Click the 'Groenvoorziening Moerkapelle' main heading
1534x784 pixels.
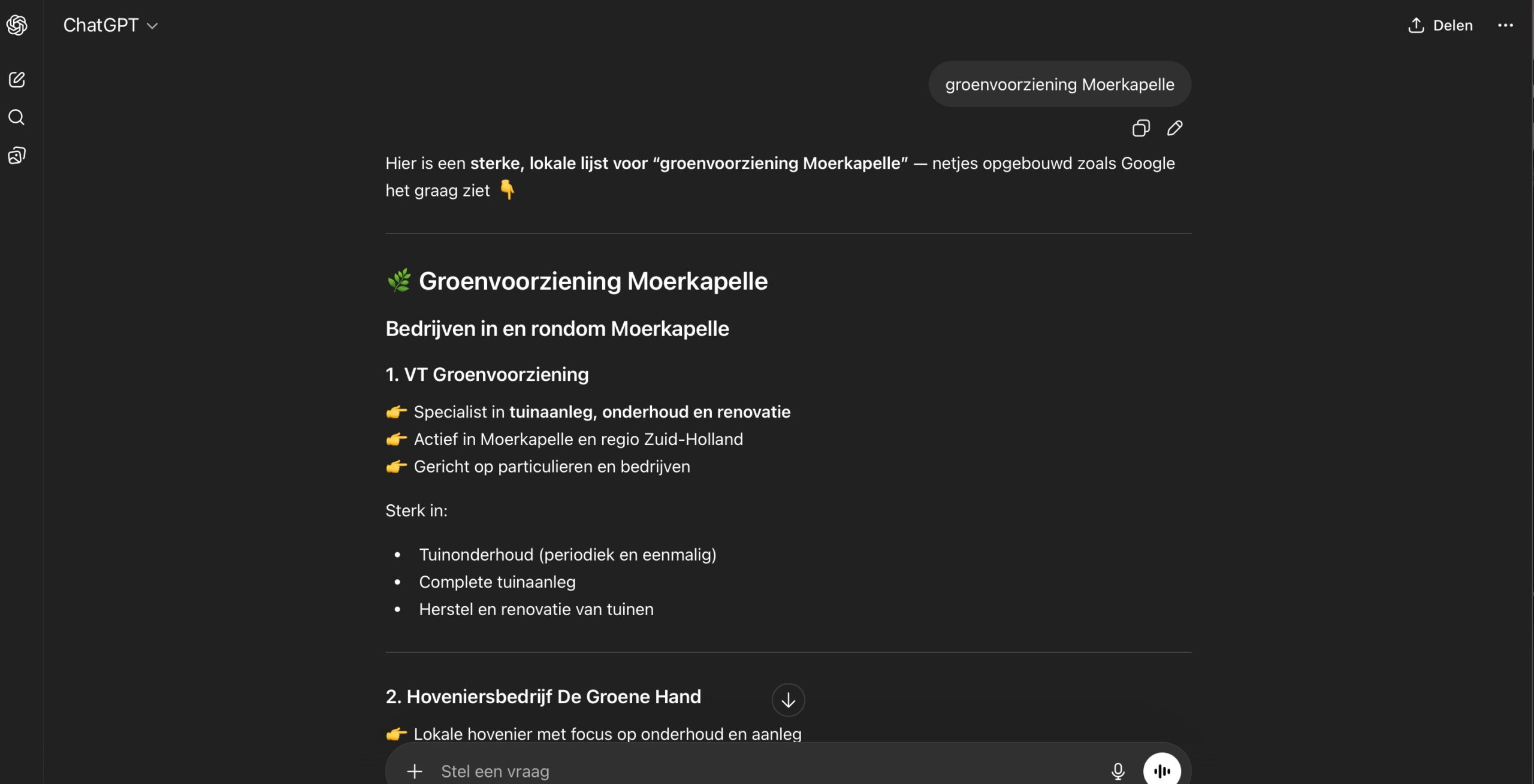click(x=593, y=281)
